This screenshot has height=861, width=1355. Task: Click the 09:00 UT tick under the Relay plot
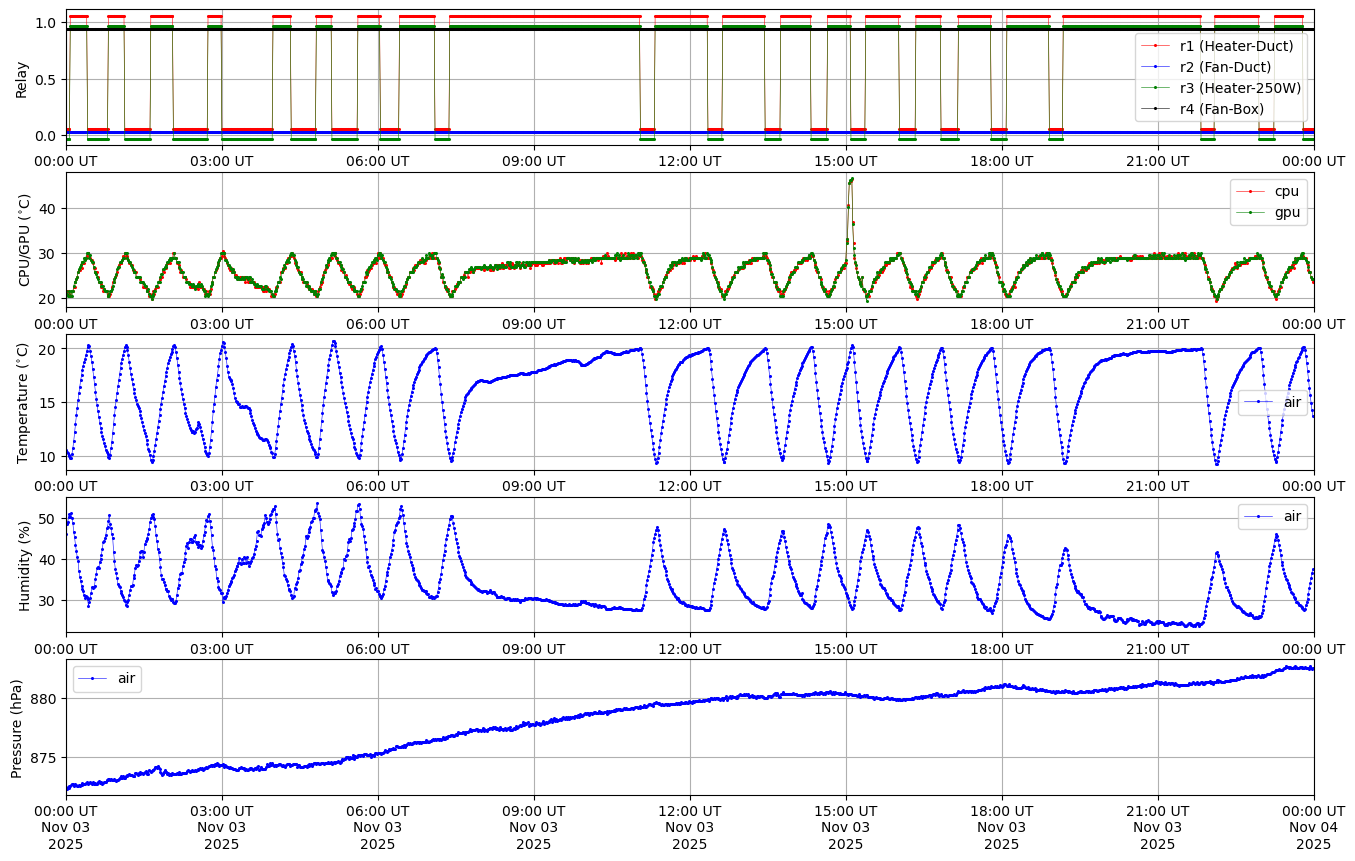click(533, 158)
